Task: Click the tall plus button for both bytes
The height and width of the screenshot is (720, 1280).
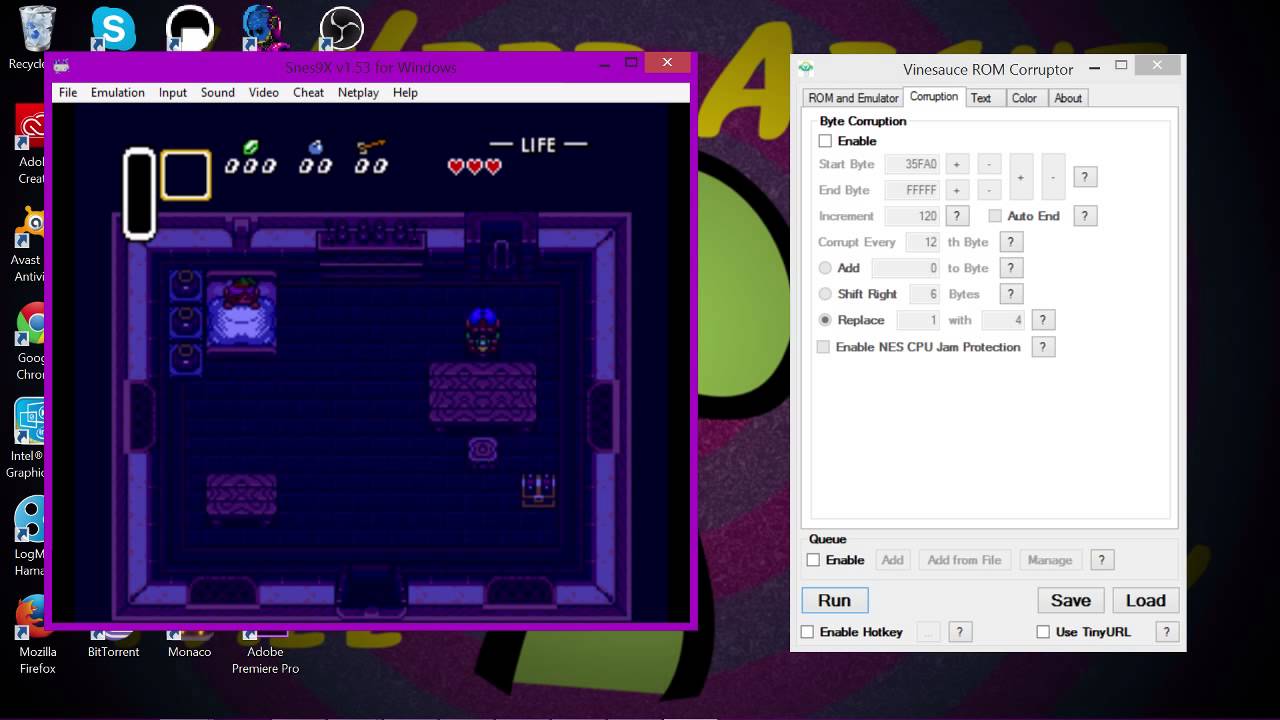Action: point(1021,177)
